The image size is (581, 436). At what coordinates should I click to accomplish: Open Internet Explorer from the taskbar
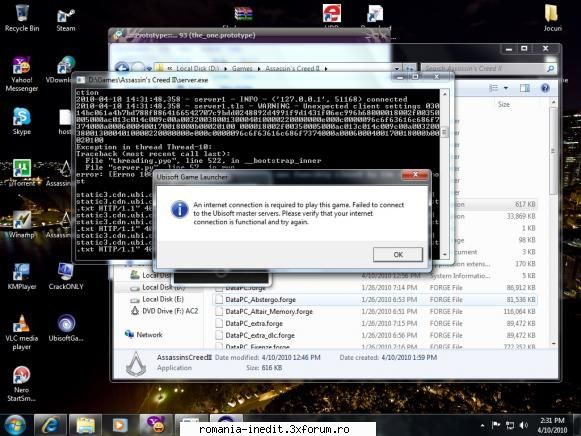(x=50, y=425)
